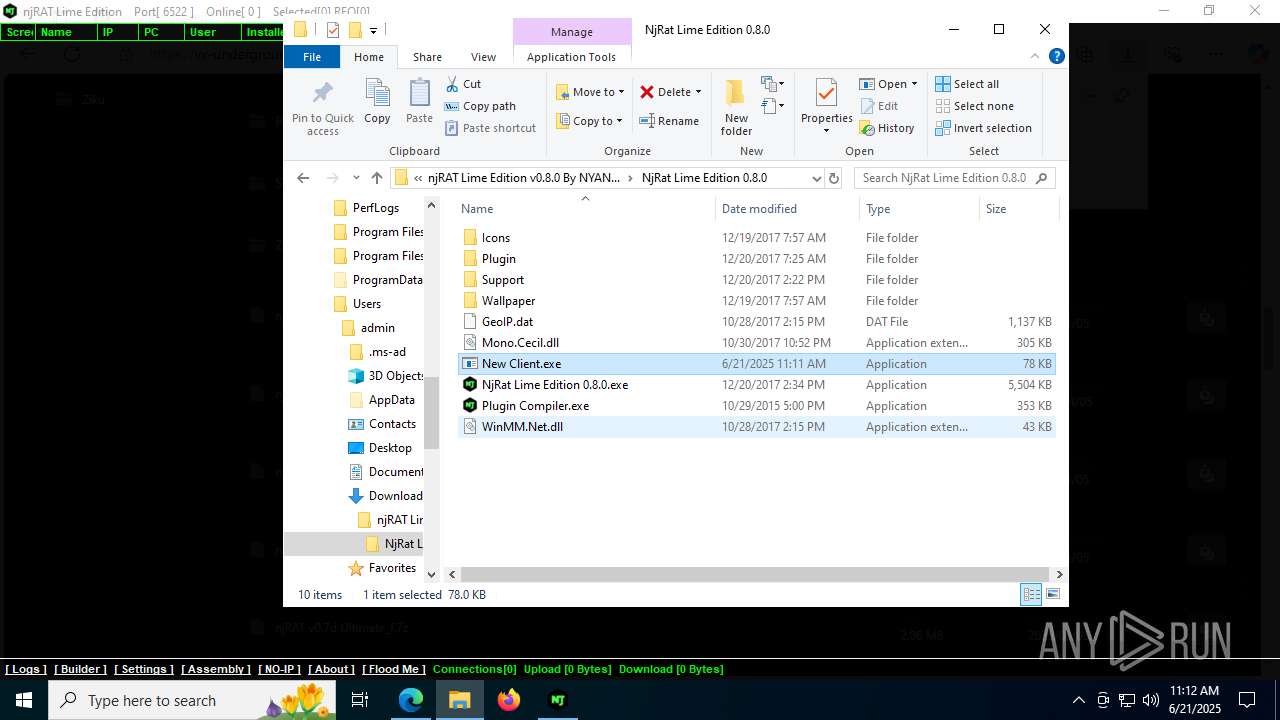Switch to the View tab
The height and width of the screenshot is (720, 1280).
[x=483, y=57]
